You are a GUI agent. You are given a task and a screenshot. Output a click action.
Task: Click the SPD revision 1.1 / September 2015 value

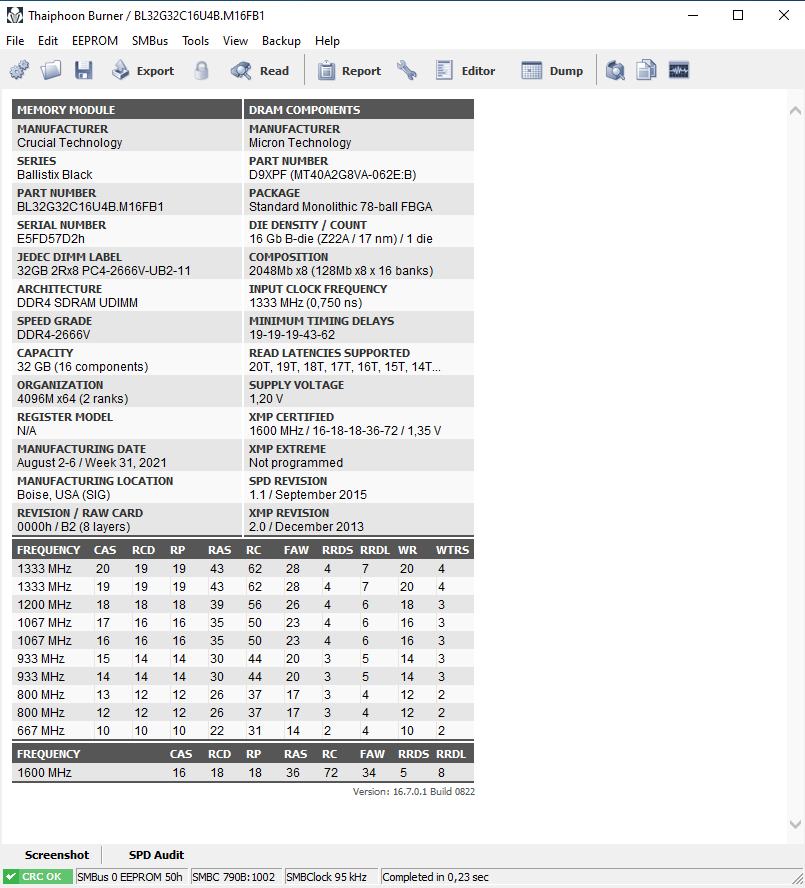point(308,494)
